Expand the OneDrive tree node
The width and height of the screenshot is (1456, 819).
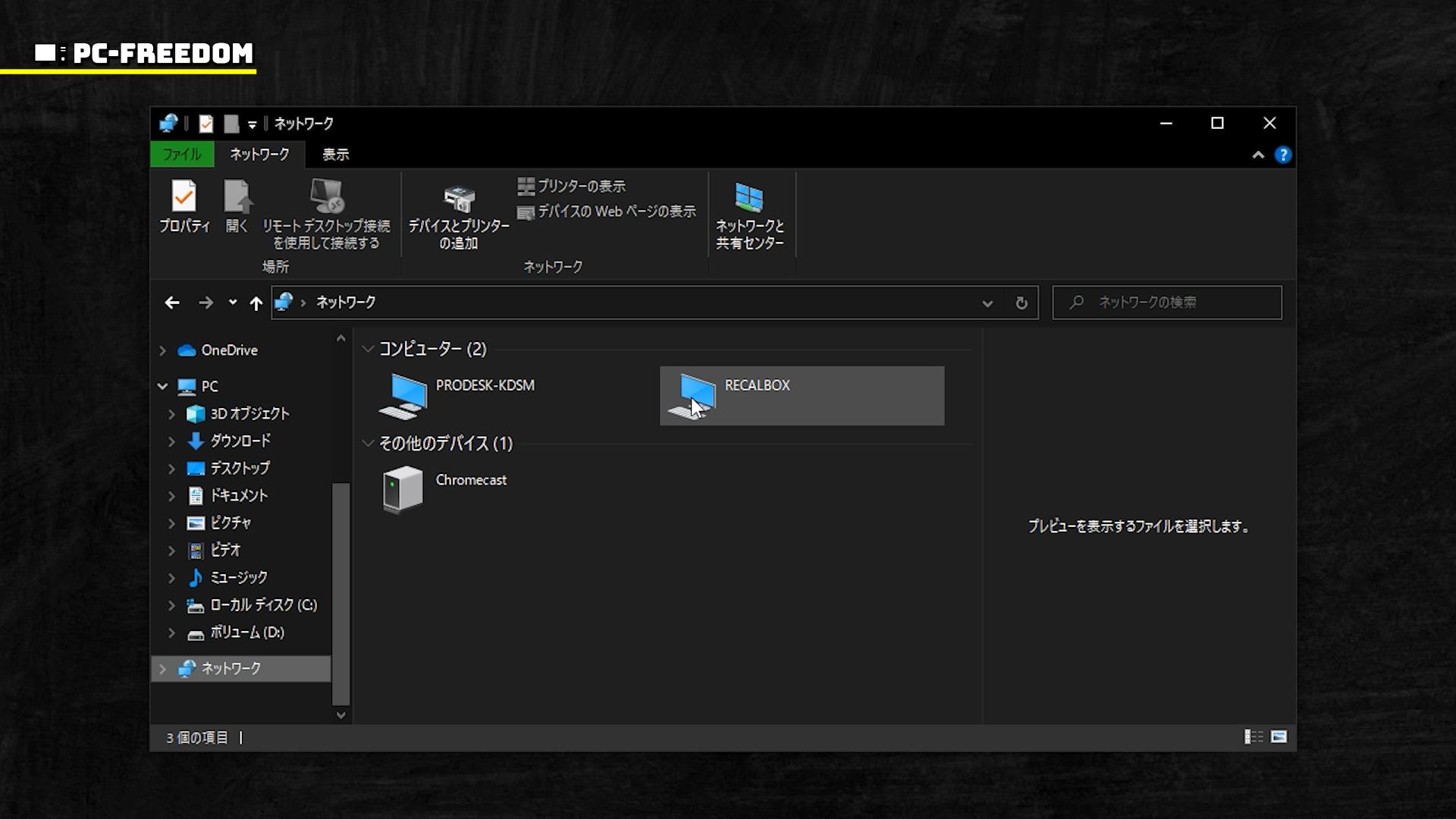(x=162, y=350)
